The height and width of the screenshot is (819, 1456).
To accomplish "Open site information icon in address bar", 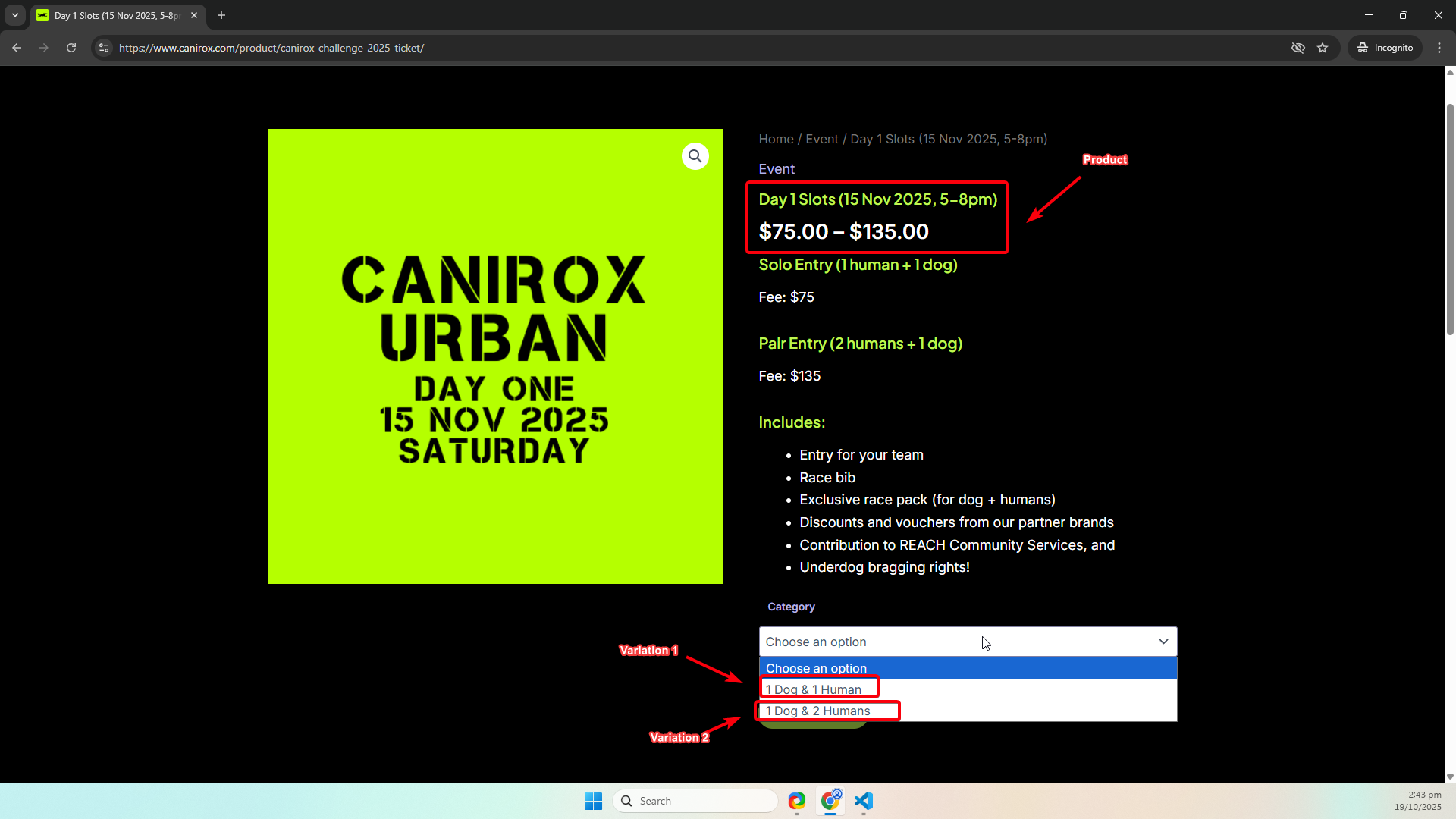I will click(104, 48).
